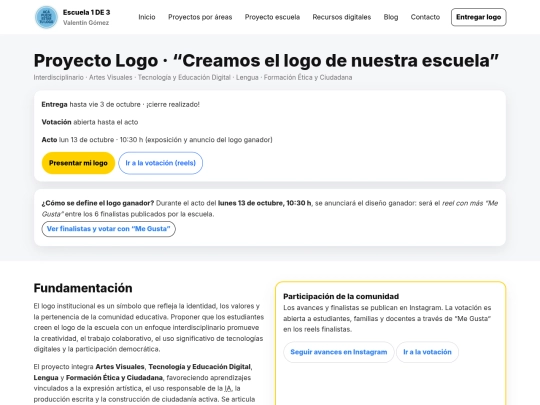Screen dimensions: 540x405
Task: Click the Participación de la comunidad heading
Action: pos(341,296)
